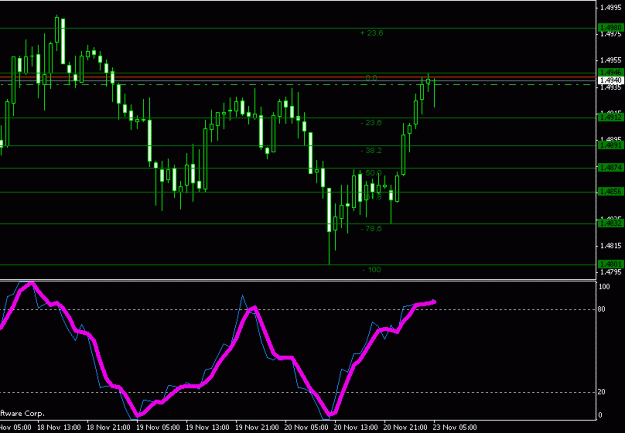
Task: Click the indicator scale value 100
Action: (604, 287)
